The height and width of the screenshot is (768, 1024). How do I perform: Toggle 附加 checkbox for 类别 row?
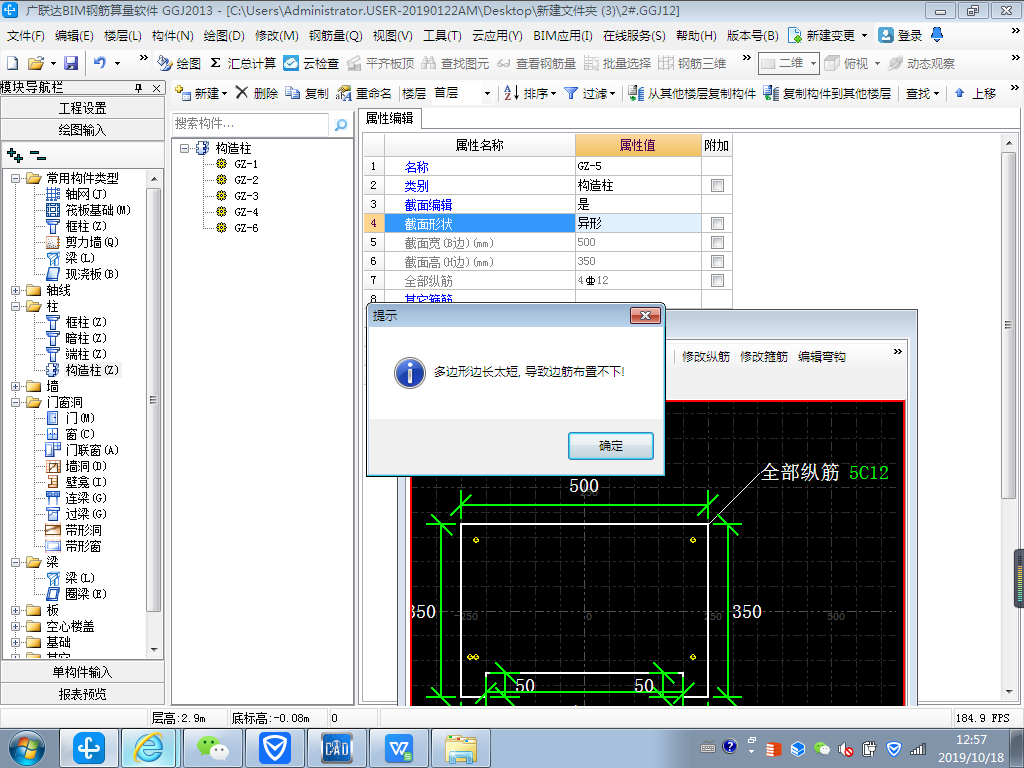coord(717,185)
